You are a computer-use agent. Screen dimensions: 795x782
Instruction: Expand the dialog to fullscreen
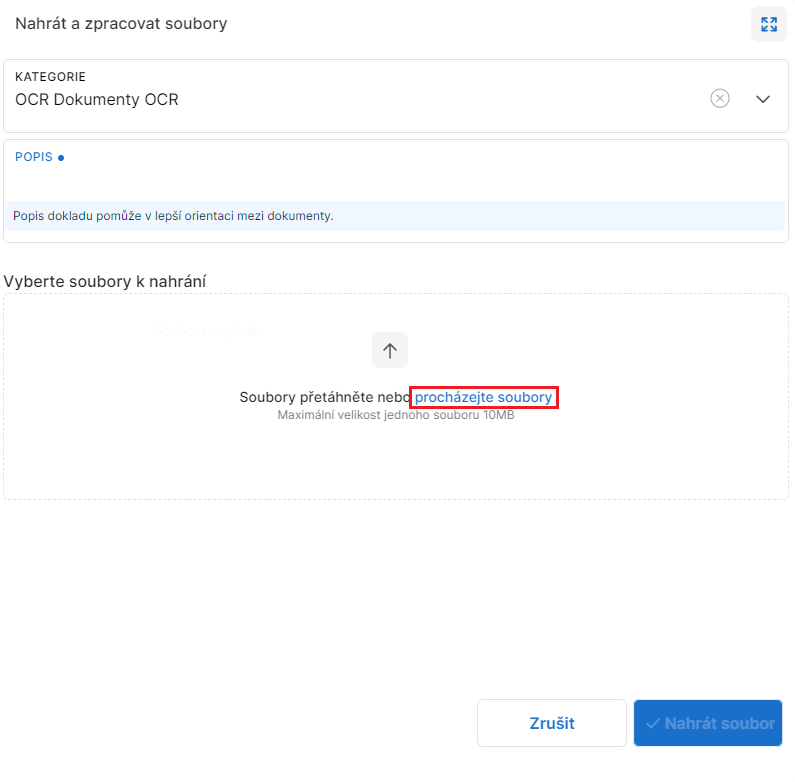tap(769, 24)
